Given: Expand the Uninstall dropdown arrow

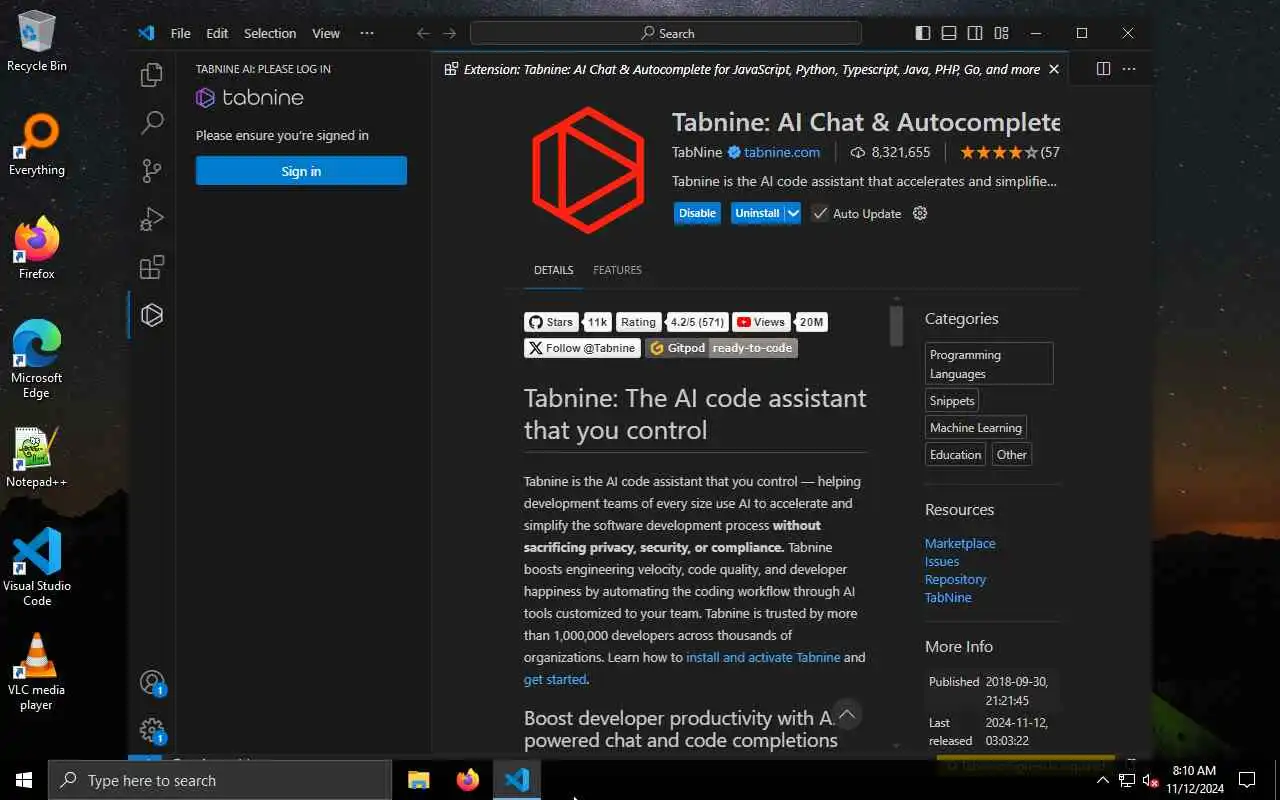Looking at the screenshot, I should click(793, 213).
